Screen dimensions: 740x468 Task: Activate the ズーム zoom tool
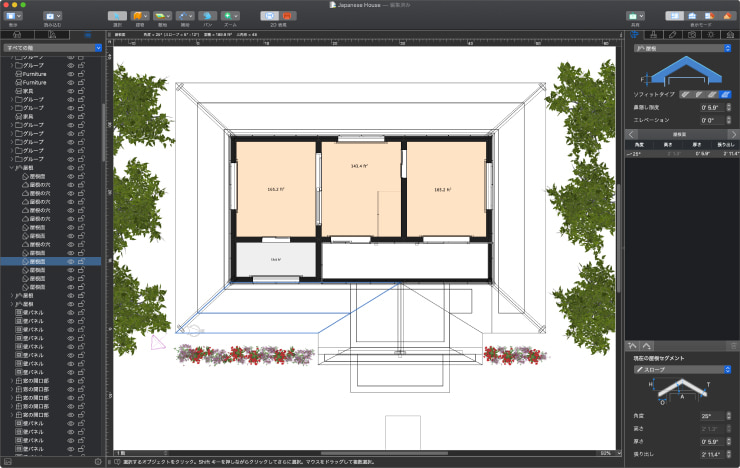pyautogui.click(x=230, y=16)
